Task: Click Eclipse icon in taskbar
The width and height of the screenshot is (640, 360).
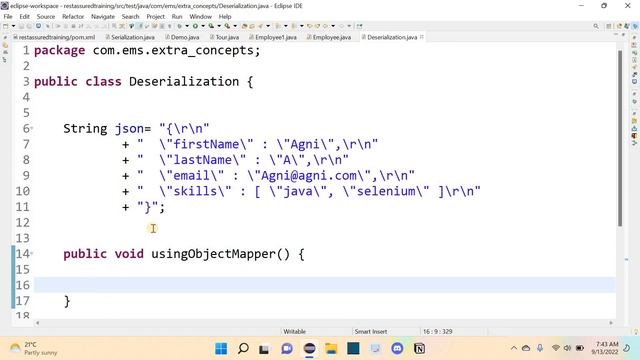Action: click(309, 349)
